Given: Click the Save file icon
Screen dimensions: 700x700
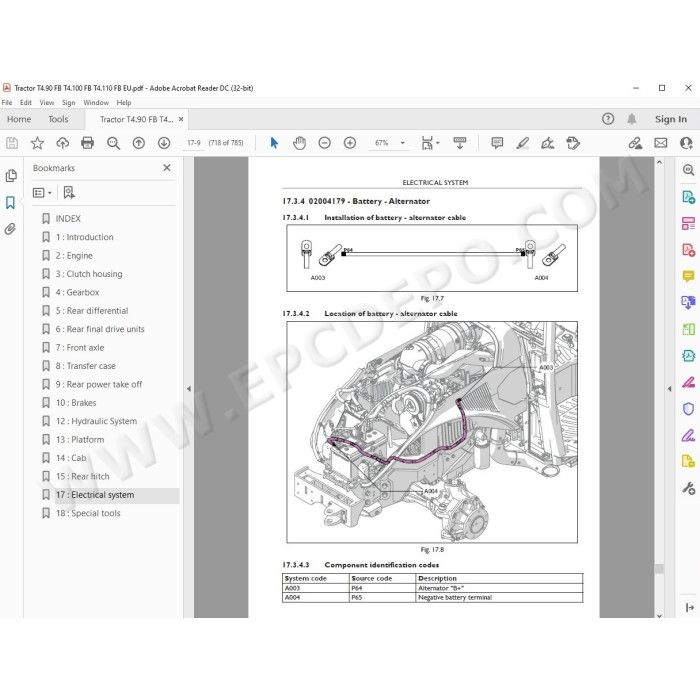Looking at the screenshot, I should [12, 143].
